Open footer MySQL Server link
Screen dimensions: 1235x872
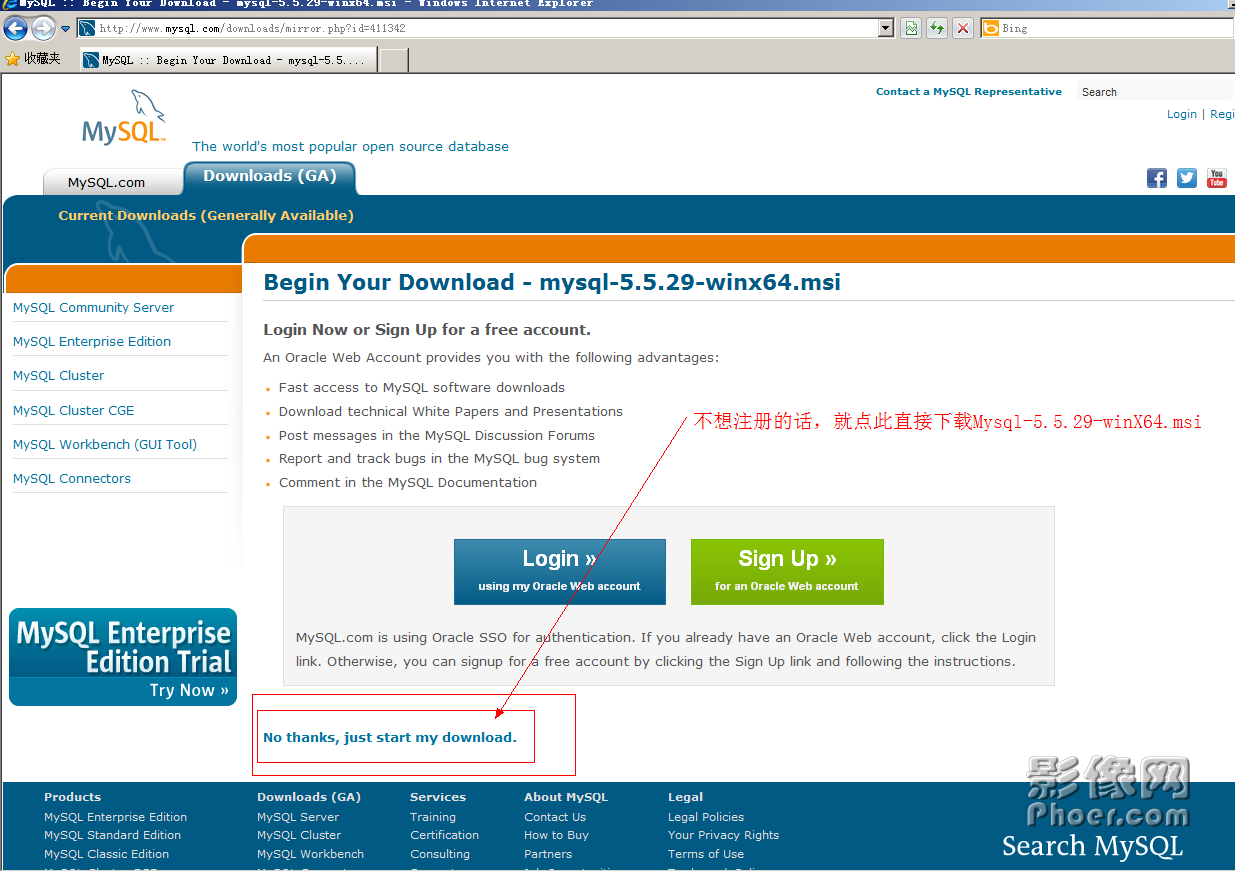[298, 817]
